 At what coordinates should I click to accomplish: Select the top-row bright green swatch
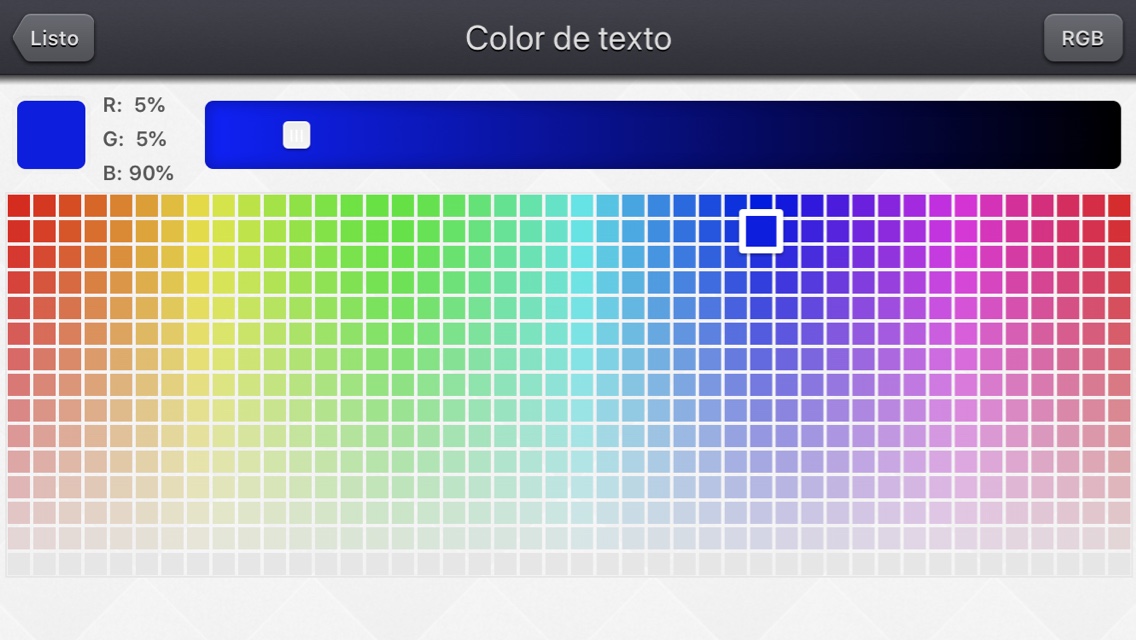pos(377,205)
